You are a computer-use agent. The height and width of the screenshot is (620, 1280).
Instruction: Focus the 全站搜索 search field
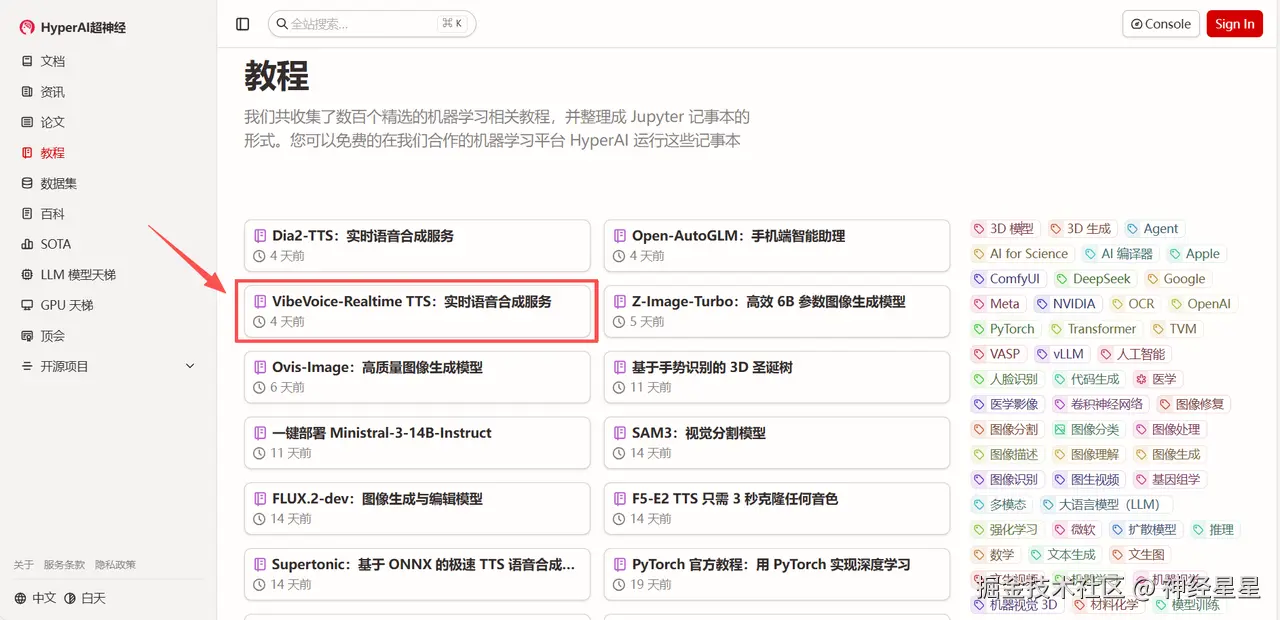(x=372, y=24)
